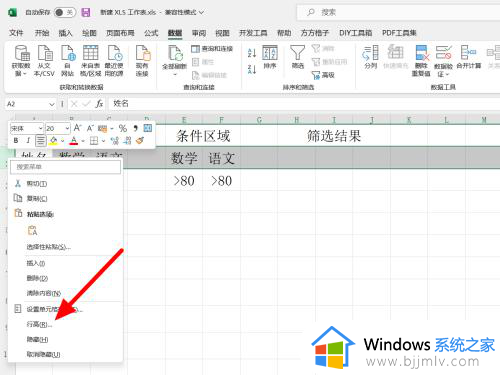The width and height of the screenshot is (500, 375).
Task: Choose Hide (隐藏) in context menu
Action: point(65,340)
